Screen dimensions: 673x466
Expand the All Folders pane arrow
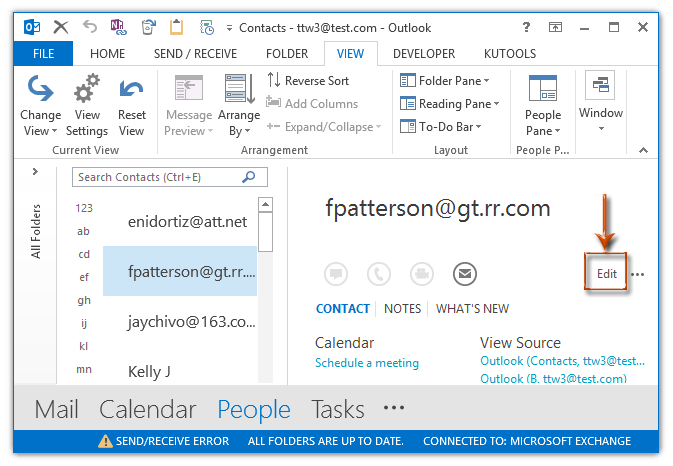pos(35,172)
